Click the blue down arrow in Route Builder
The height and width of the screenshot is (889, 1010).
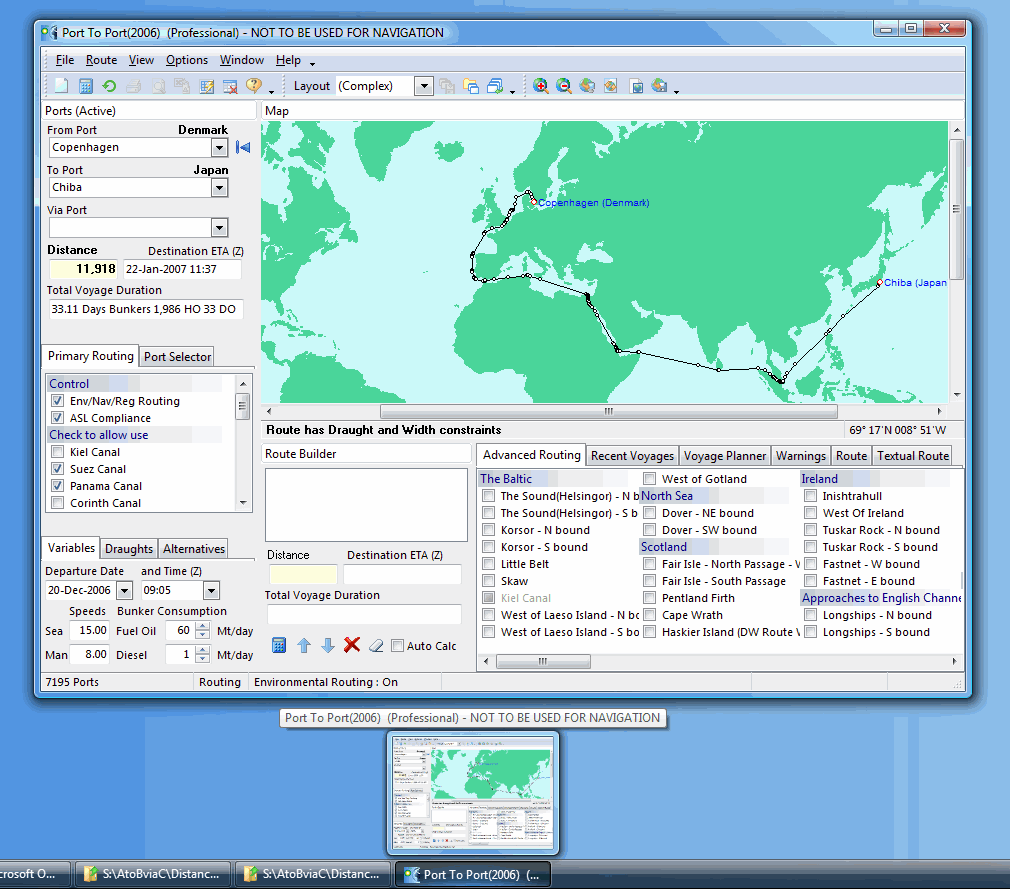pos(328,645)
